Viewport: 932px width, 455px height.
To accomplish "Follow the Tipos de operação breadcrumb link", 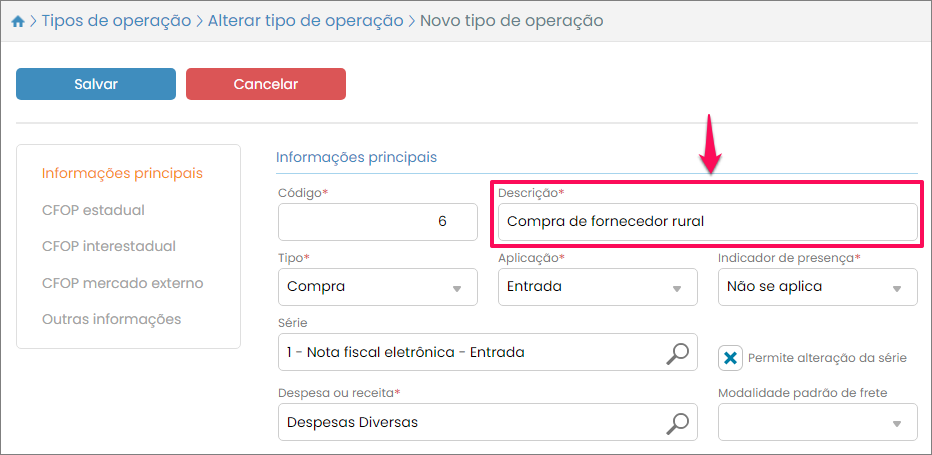I will (116, 20).
